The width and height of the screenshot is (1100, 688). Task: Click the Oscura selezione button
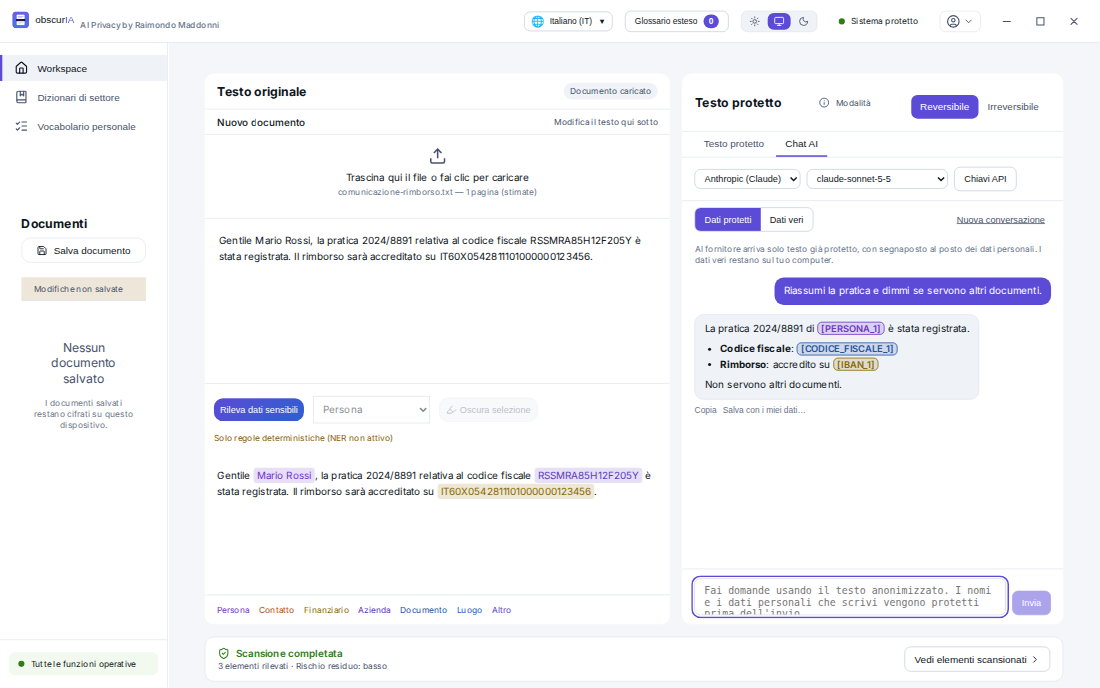click(x=488, y=410)
